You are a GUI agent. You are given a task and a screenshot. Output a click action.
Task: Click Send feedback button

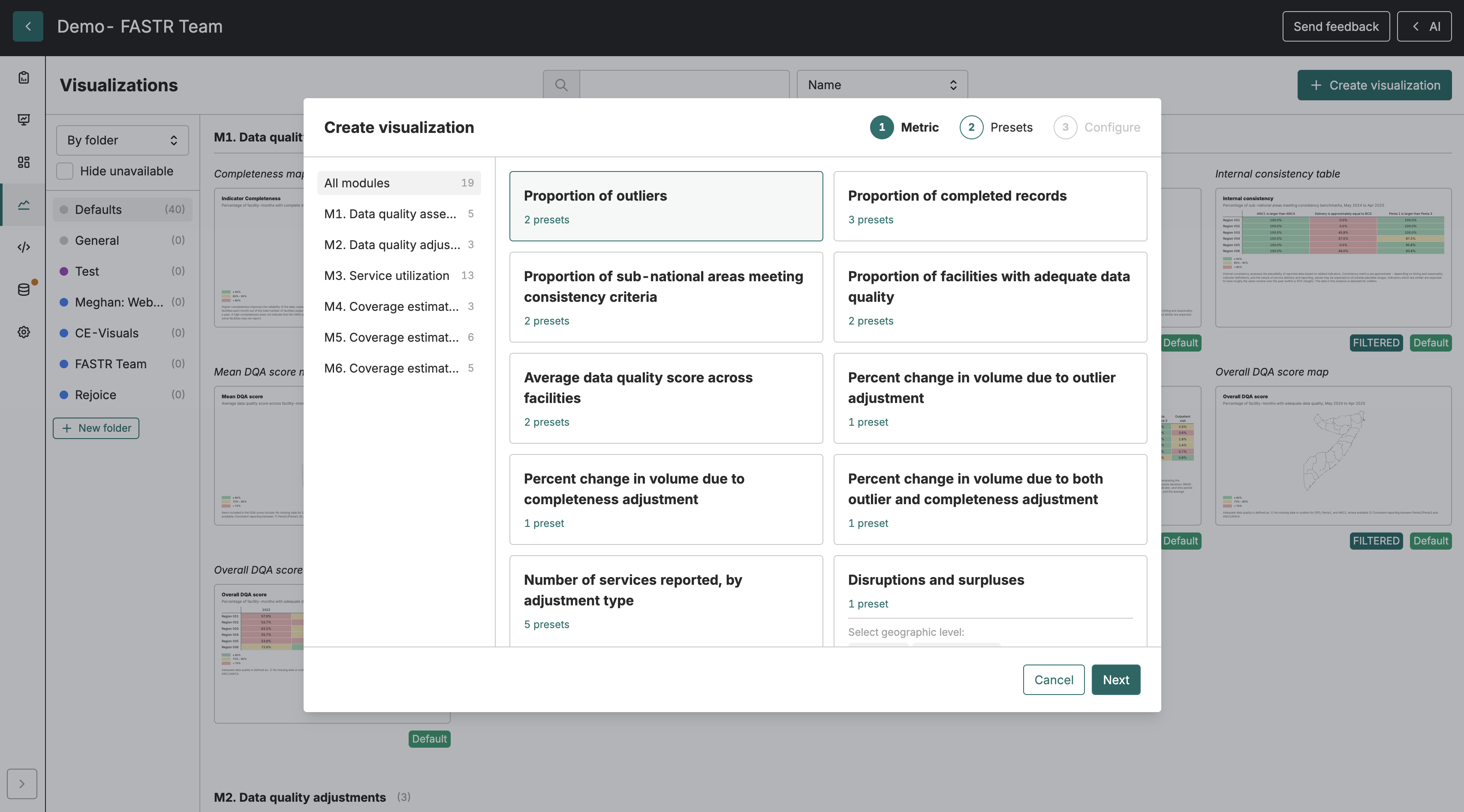point(1335,26)
